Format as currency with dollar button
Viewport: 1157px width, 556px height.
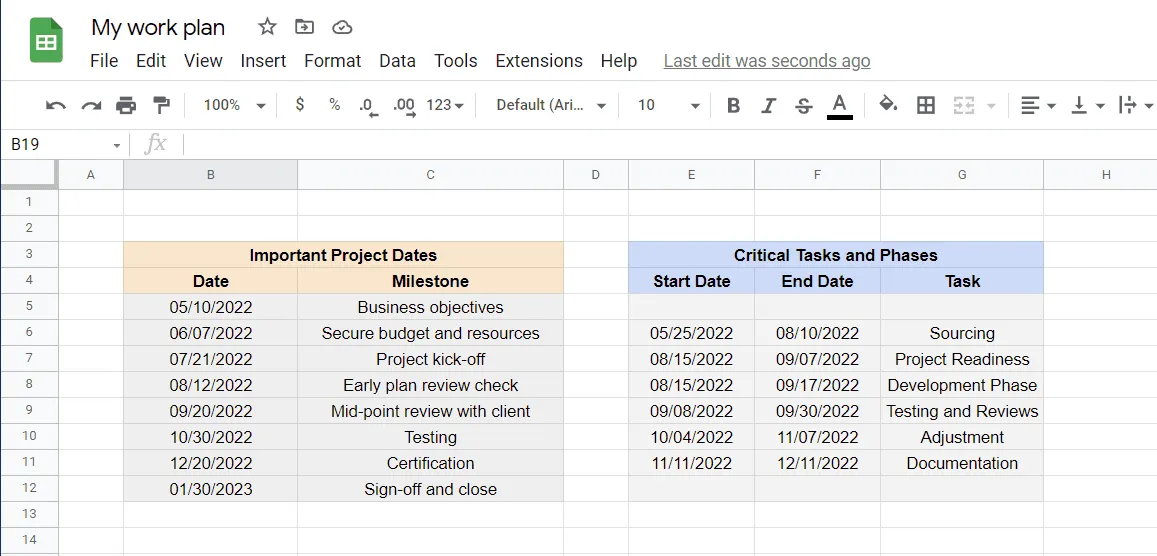coord(299,105)
